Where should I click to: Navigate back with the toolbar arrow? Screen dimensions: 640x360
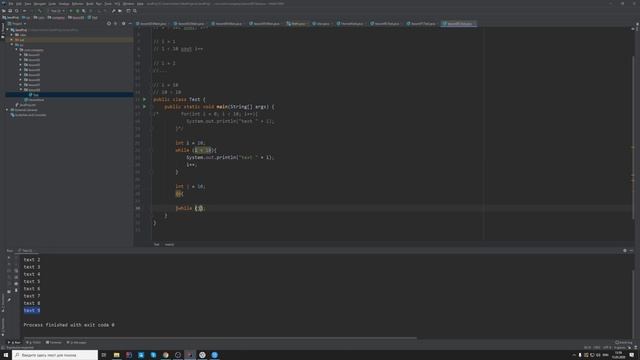tap(24, 11)
